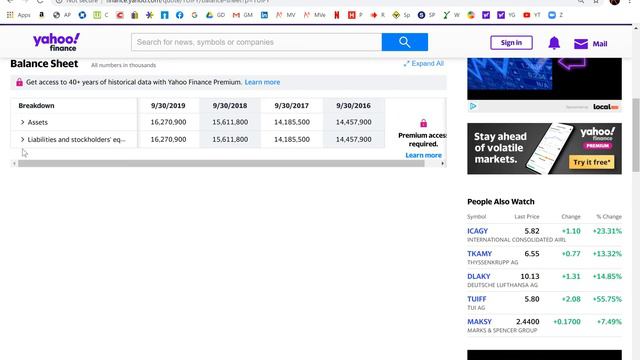Click Try it free on Yahoo ad

591,162
